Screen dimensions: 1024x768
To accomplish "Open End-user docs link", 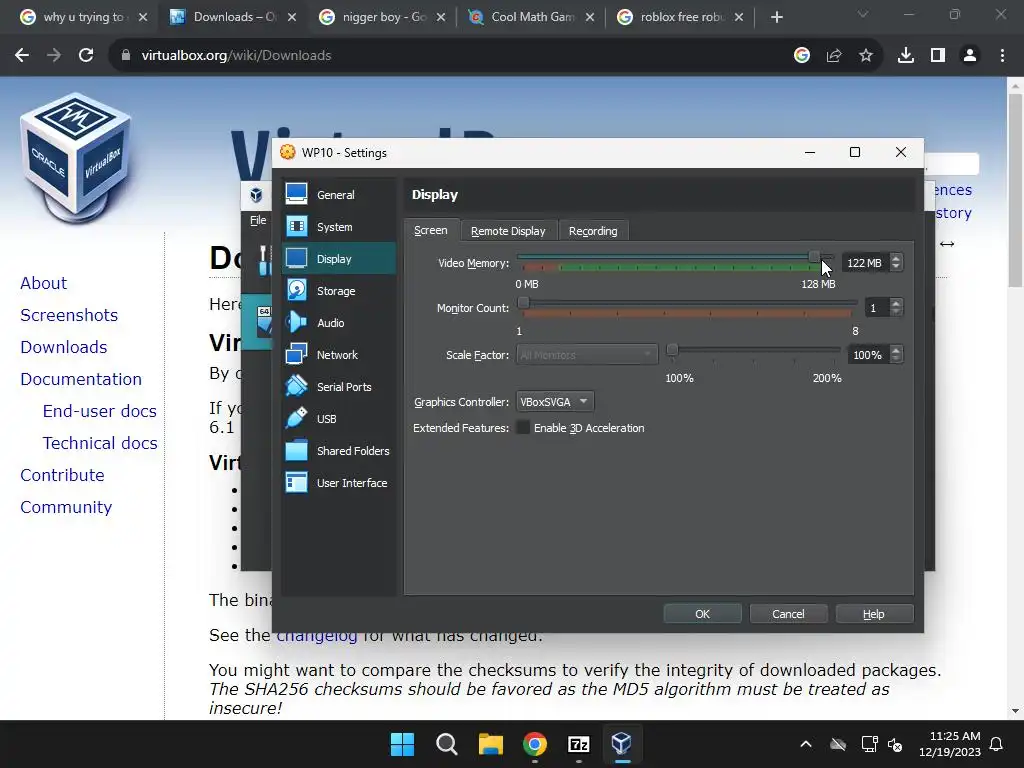I will [x=99, y=411].
